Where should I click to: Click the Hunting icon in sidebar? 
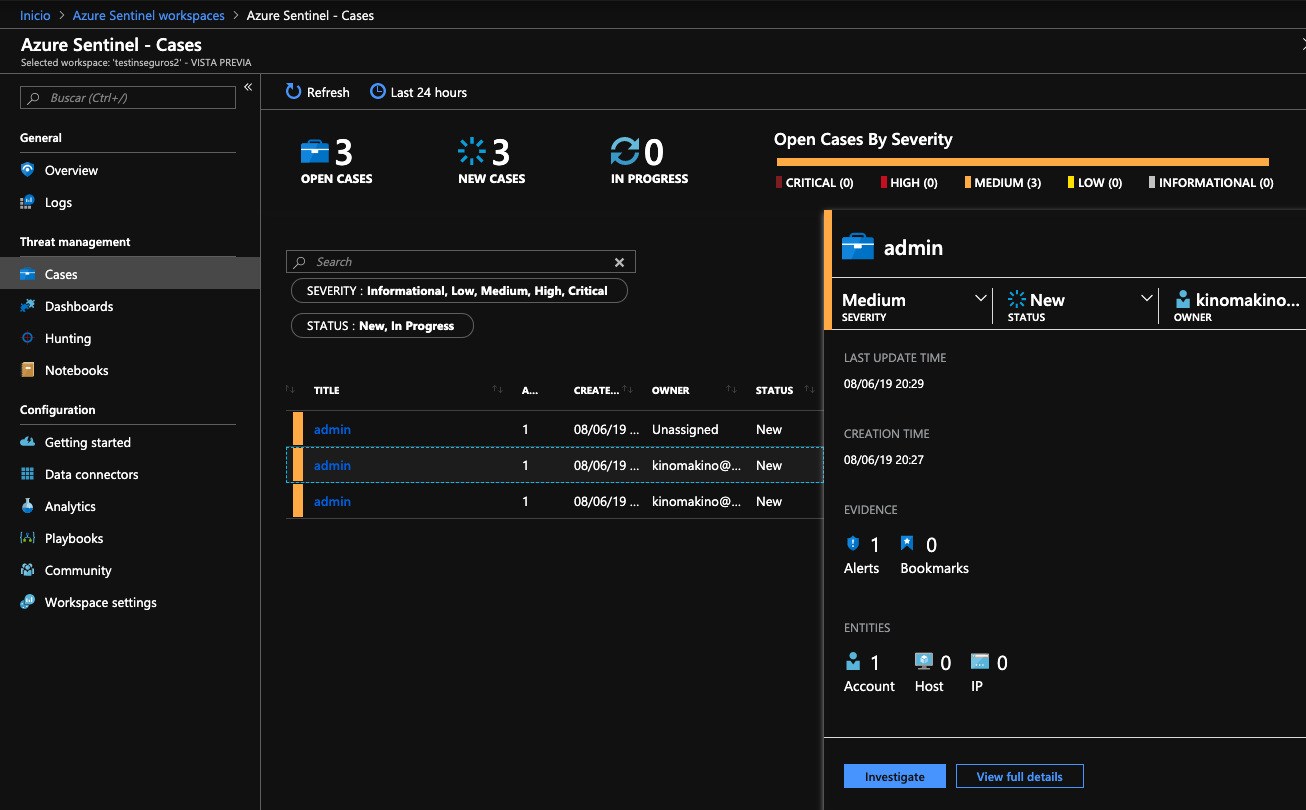(27, 338)
